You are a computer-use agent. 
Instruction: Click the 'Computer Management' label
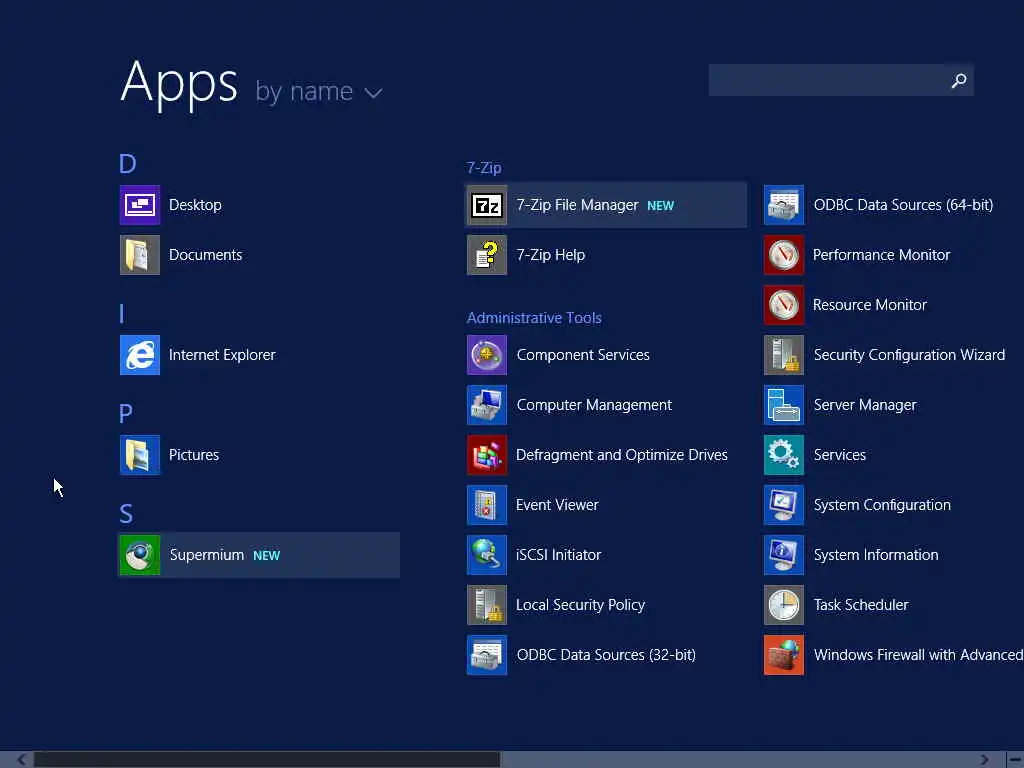pos(594,405)
